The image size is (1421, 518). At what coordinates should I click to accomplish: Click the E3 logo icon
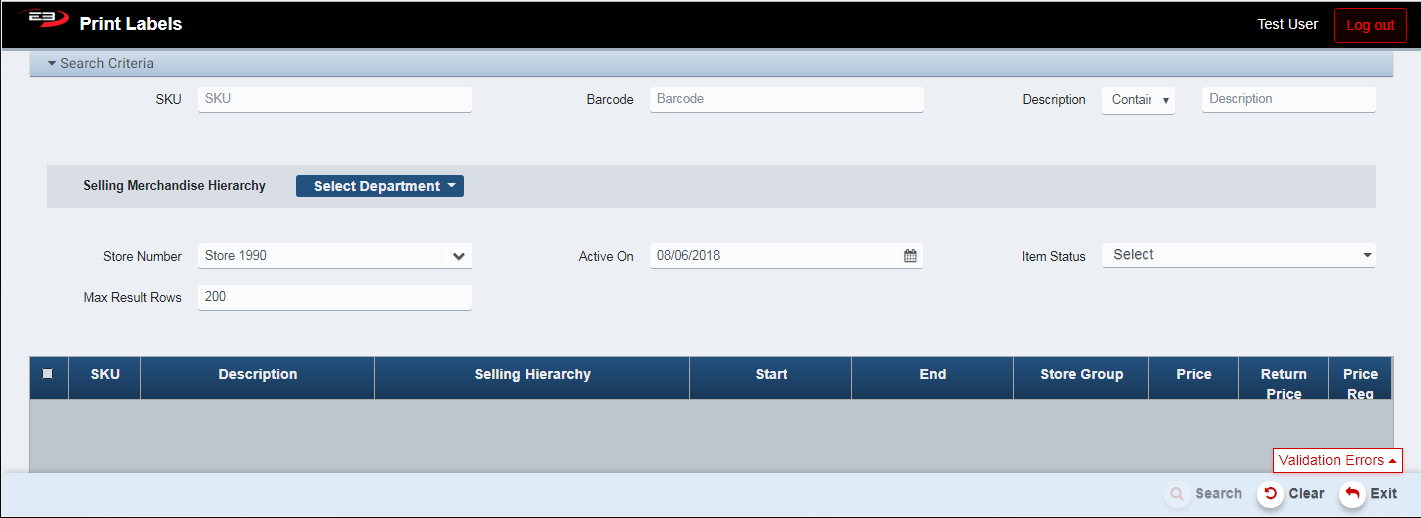(x=41, y=19)
